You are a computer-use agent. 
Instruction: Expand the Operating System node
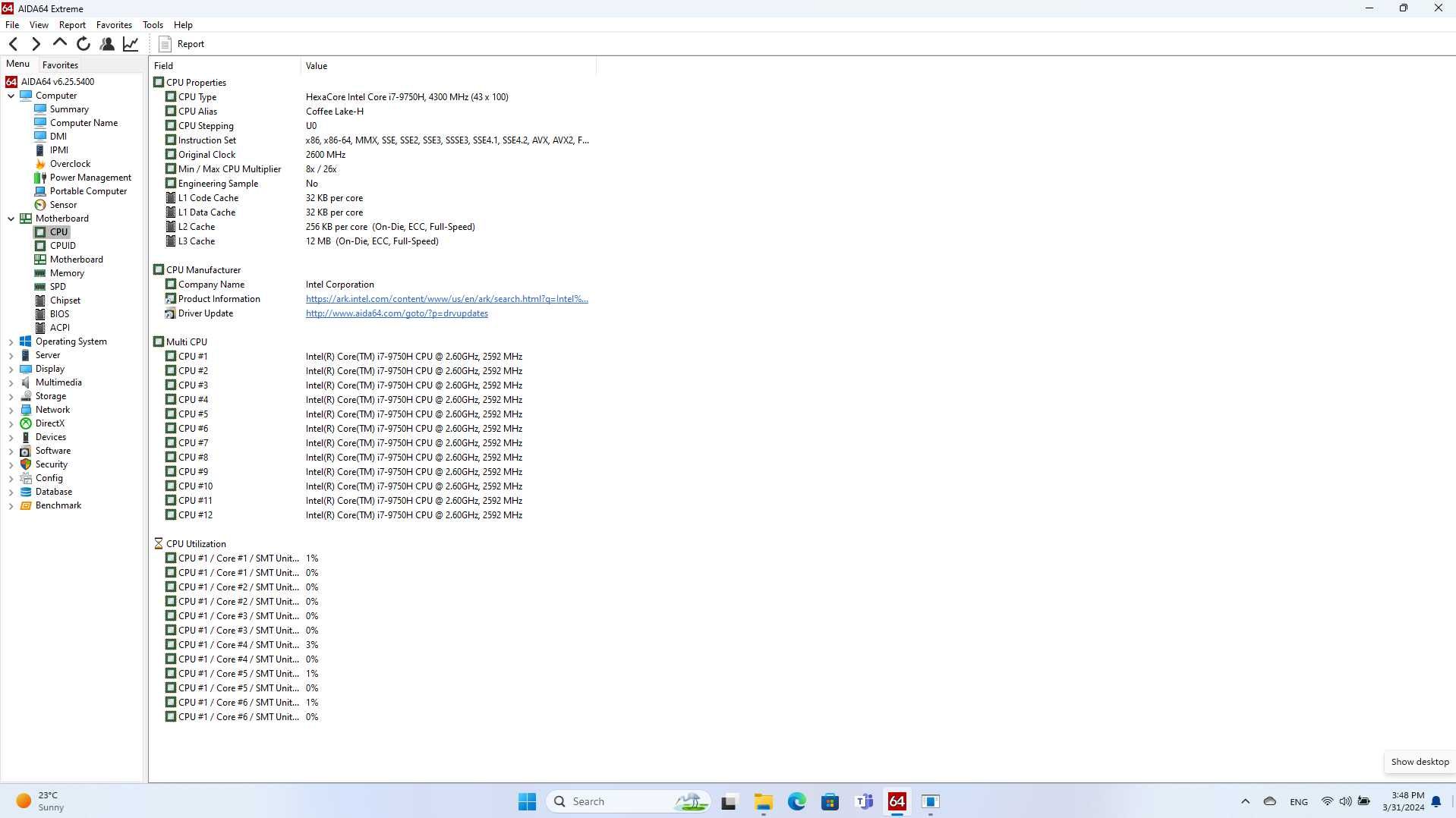coord(11,342)
